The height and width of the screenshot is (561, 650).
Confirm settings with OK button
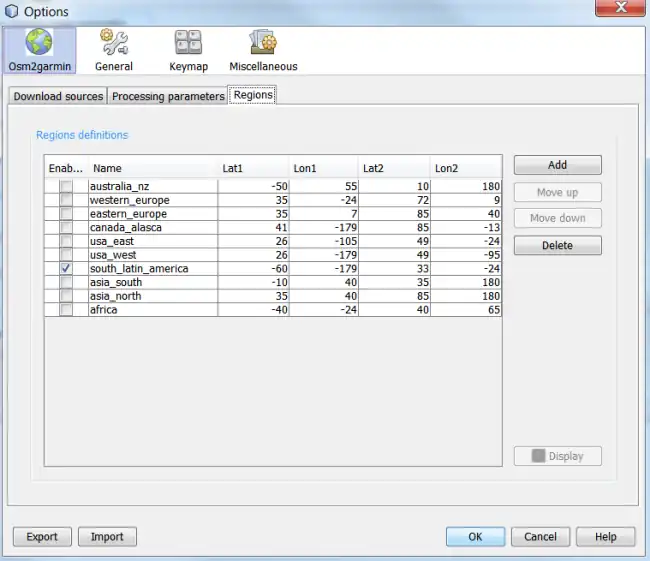(x=475, y=537)
